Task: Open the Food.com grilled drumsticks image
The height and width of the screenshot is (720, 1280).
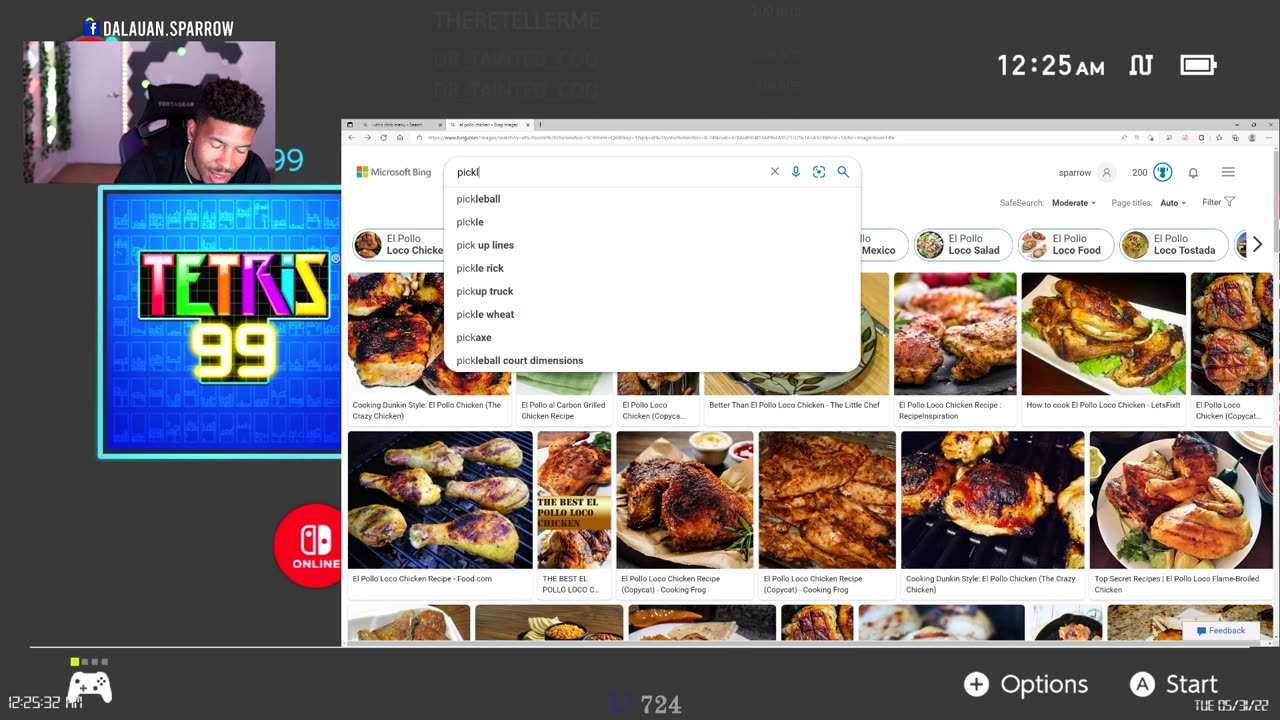Action: click(x=440, y=500)
